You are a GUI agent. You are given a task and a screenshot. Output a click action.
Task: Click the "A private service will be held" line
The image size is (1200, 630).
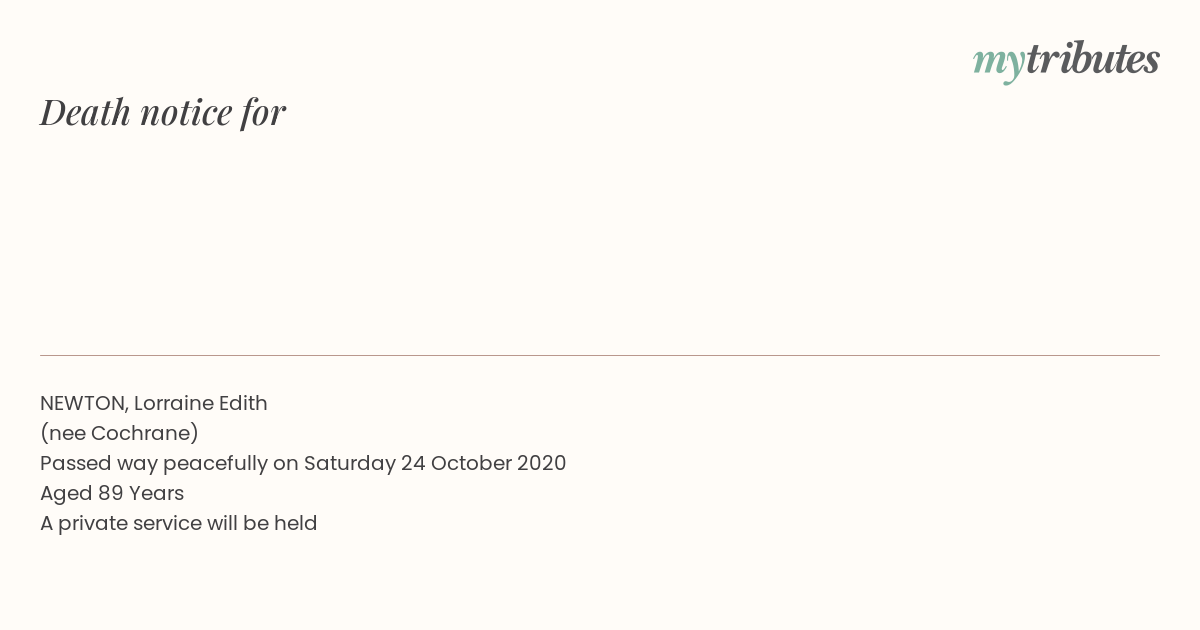tap(179, 523)
